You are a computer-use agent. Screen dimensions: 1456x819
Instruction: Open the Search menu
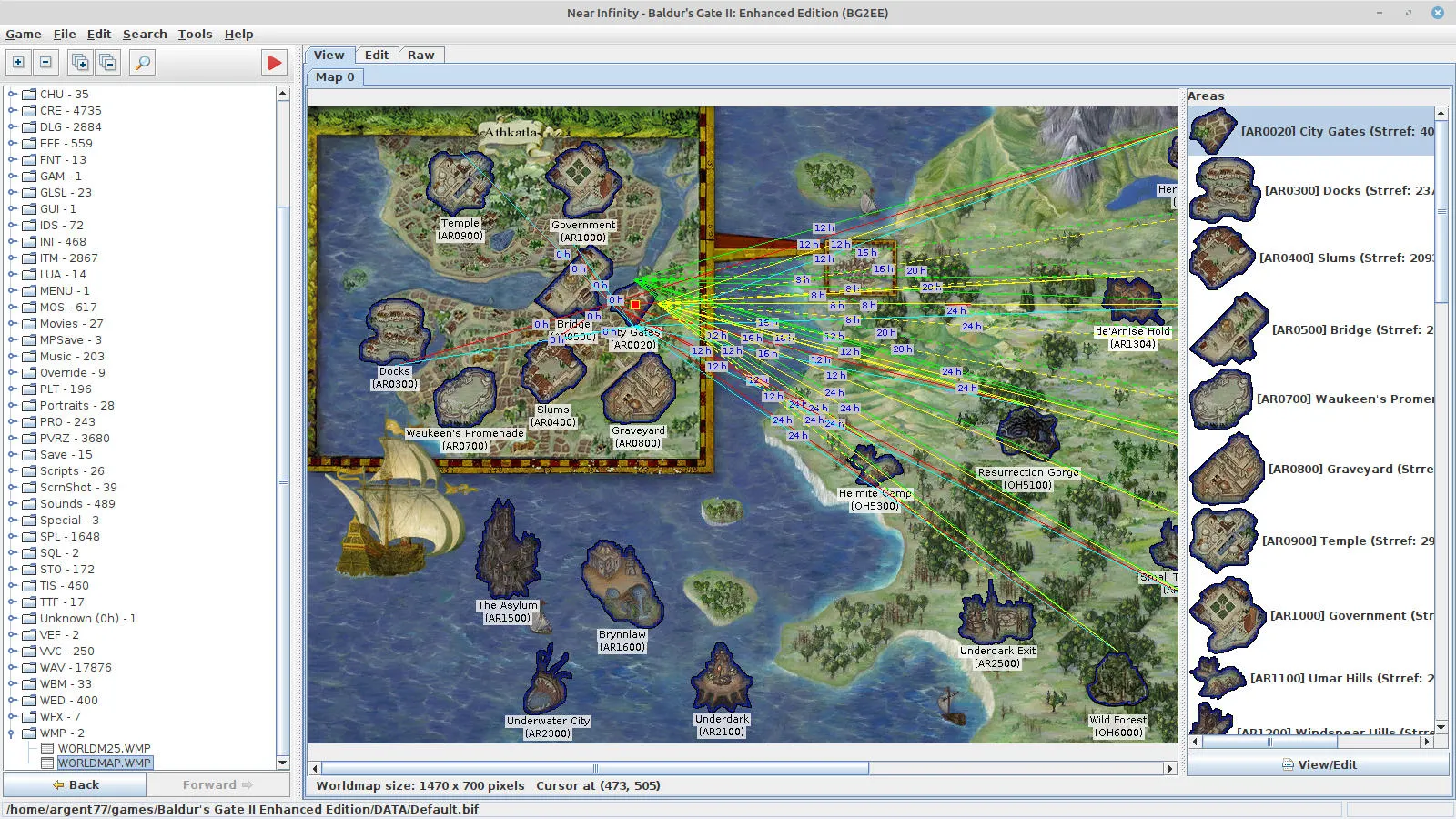click(145, 34)
